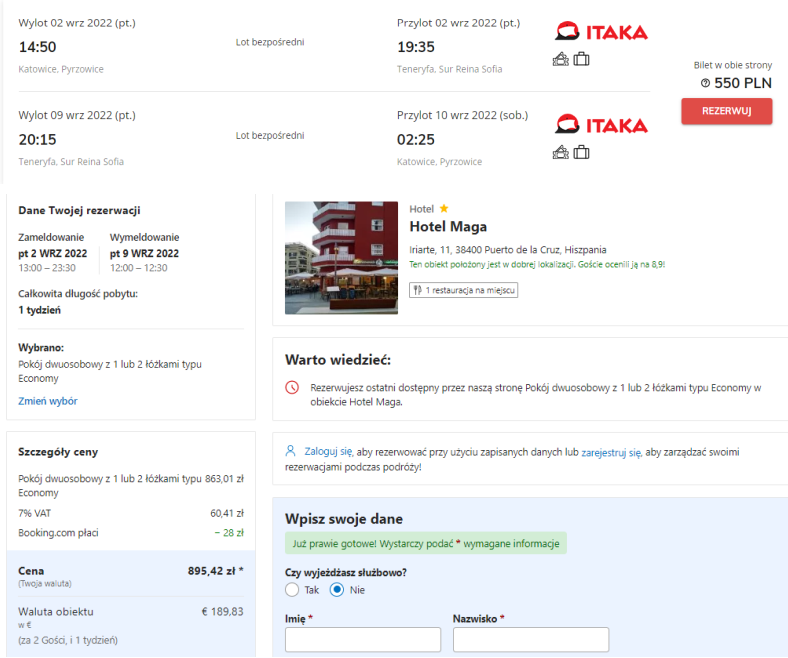Click suitcase icon for 20:15 flight
788x658 pixels.
pos(581,152)
